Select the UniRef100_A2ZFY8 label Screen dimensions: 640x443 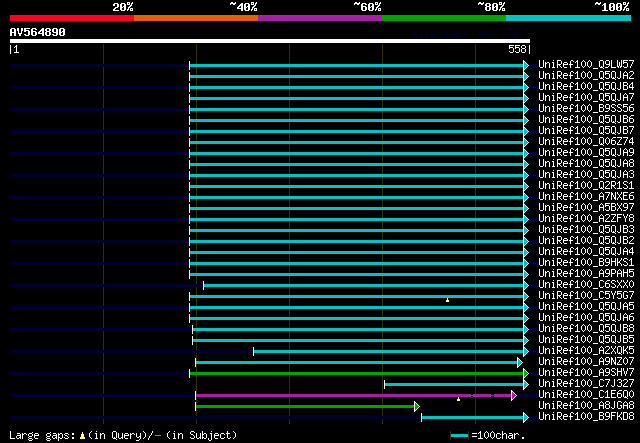[586, 218]
